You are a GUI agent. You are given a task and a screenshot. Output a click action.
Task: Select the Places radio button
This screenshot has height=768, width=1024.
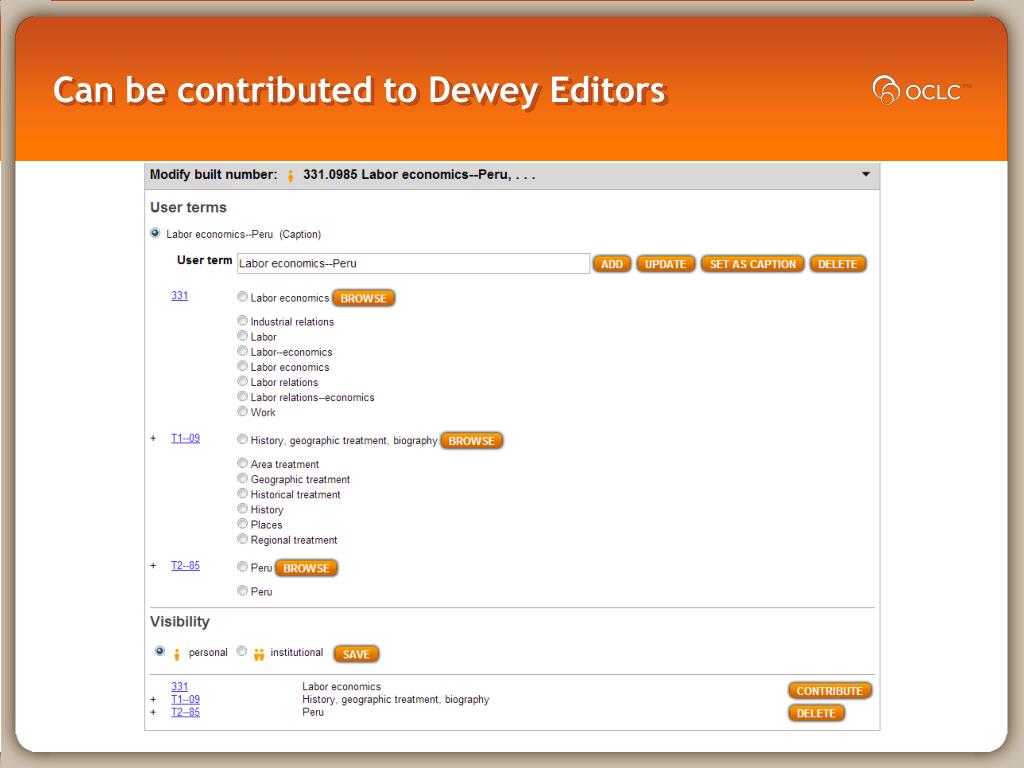point(242,524)
